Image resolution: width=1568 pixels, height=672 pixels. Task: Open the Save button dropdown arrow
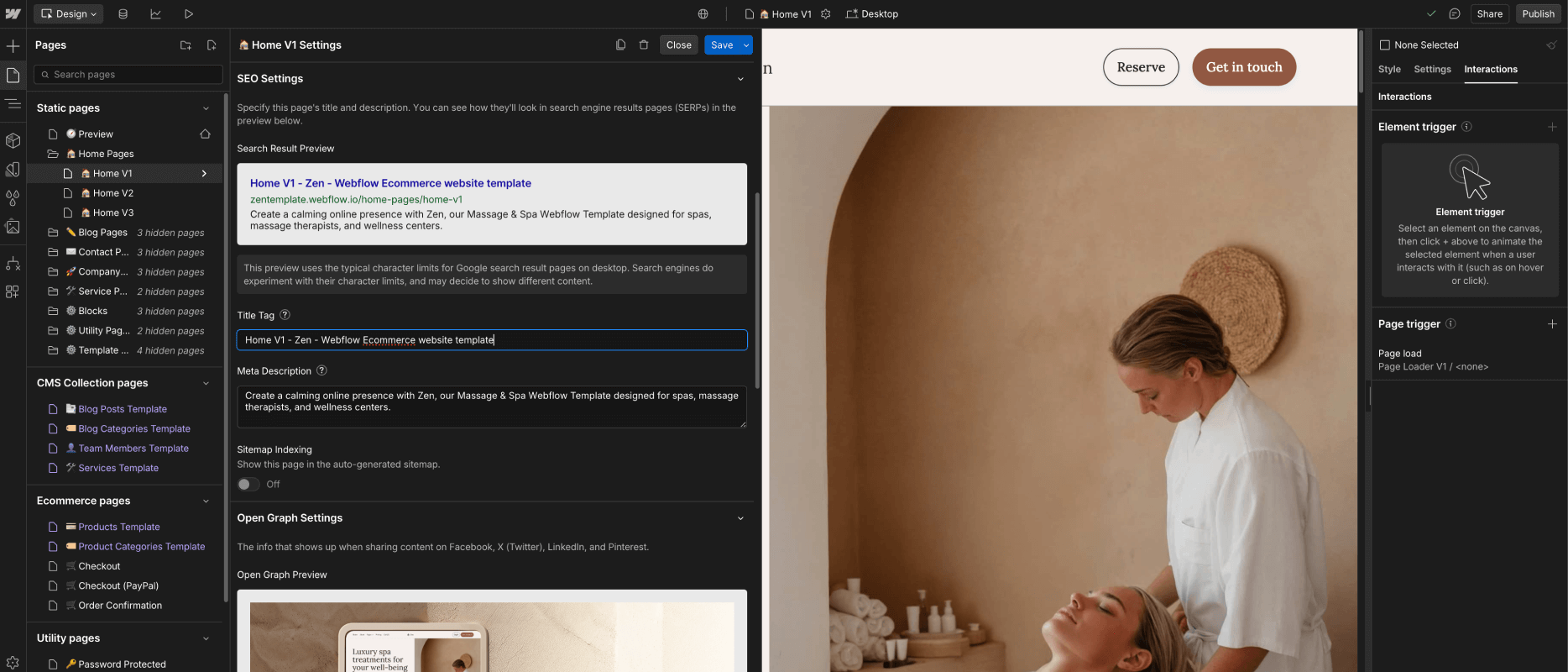[745, 45]
